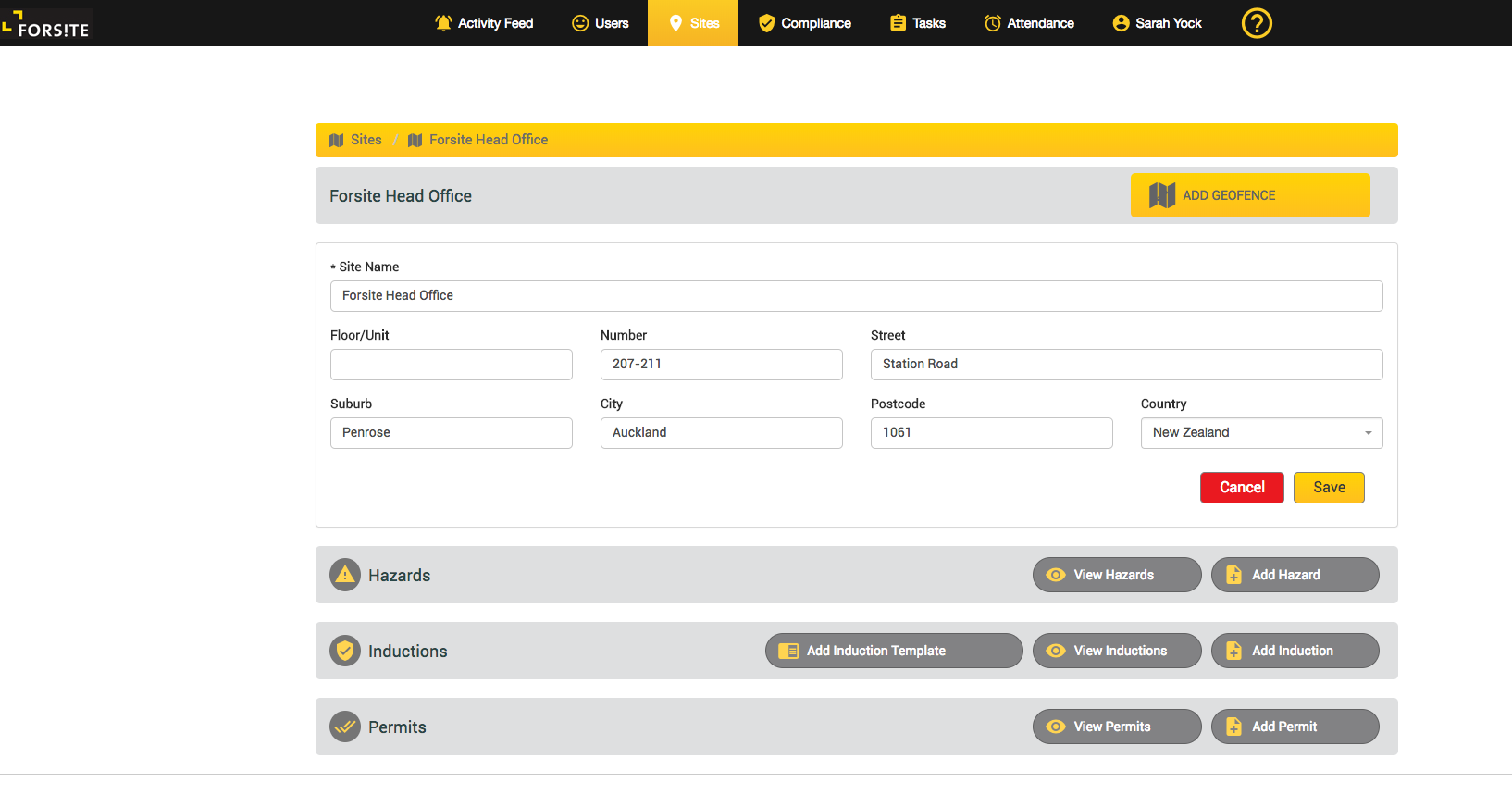Image resolution: width=1512 pixels, height=795 pixels.
Task: Click the eye icon in View Inductions
Action: click(1056, 651)
